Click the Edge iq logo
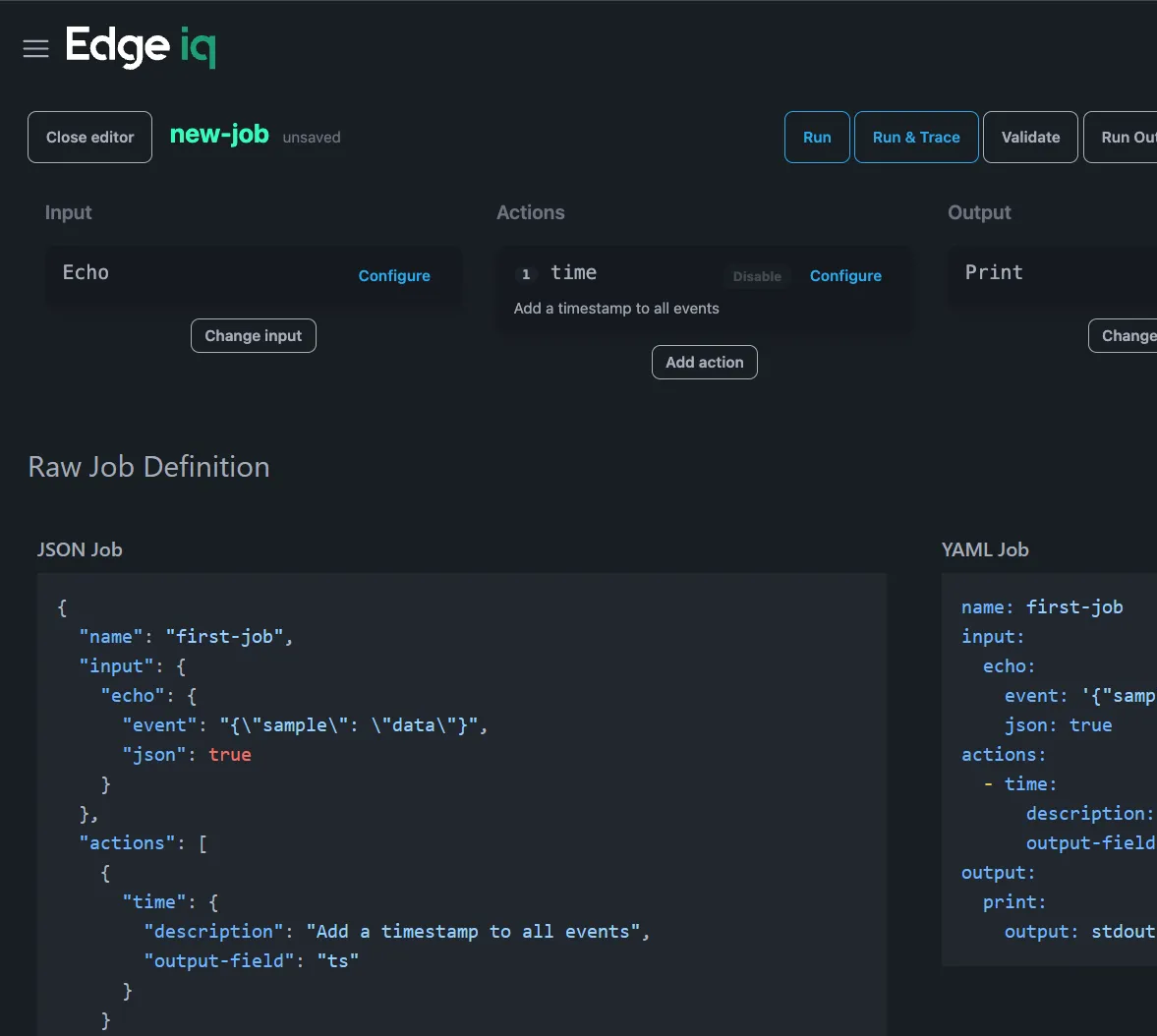The height and width of the screenshot is (1036, 1157). 141,46
